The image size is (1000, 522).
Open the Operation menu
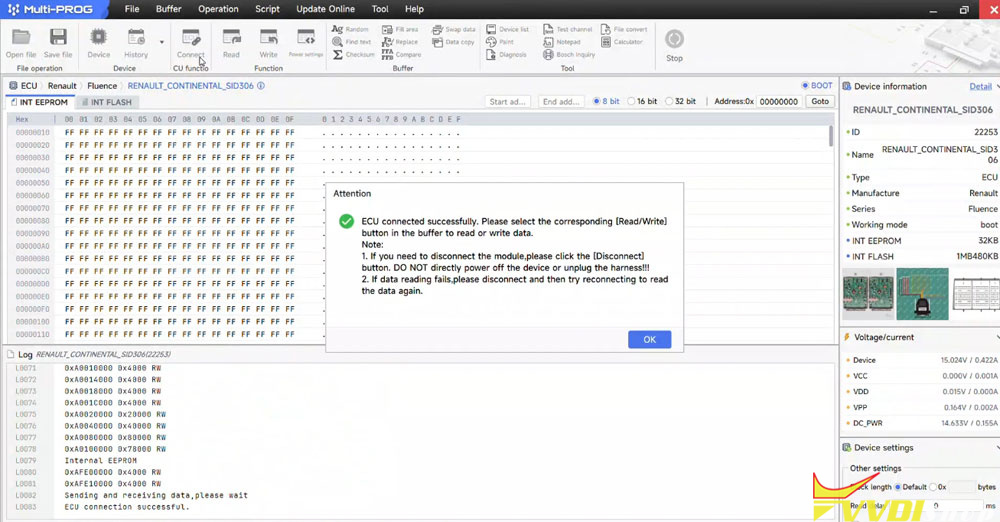click(x=217, y=9)
